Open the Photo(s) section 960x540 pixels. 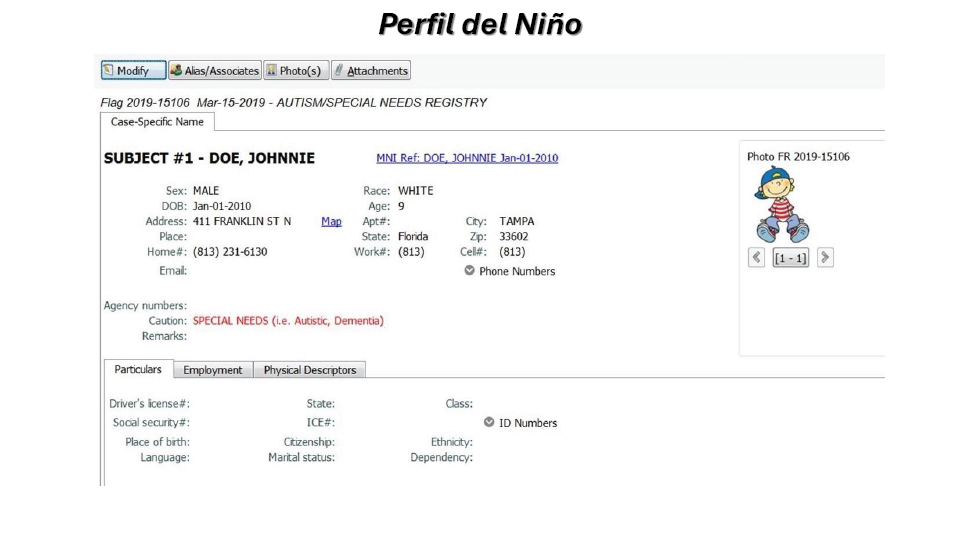tap(296, 70)
